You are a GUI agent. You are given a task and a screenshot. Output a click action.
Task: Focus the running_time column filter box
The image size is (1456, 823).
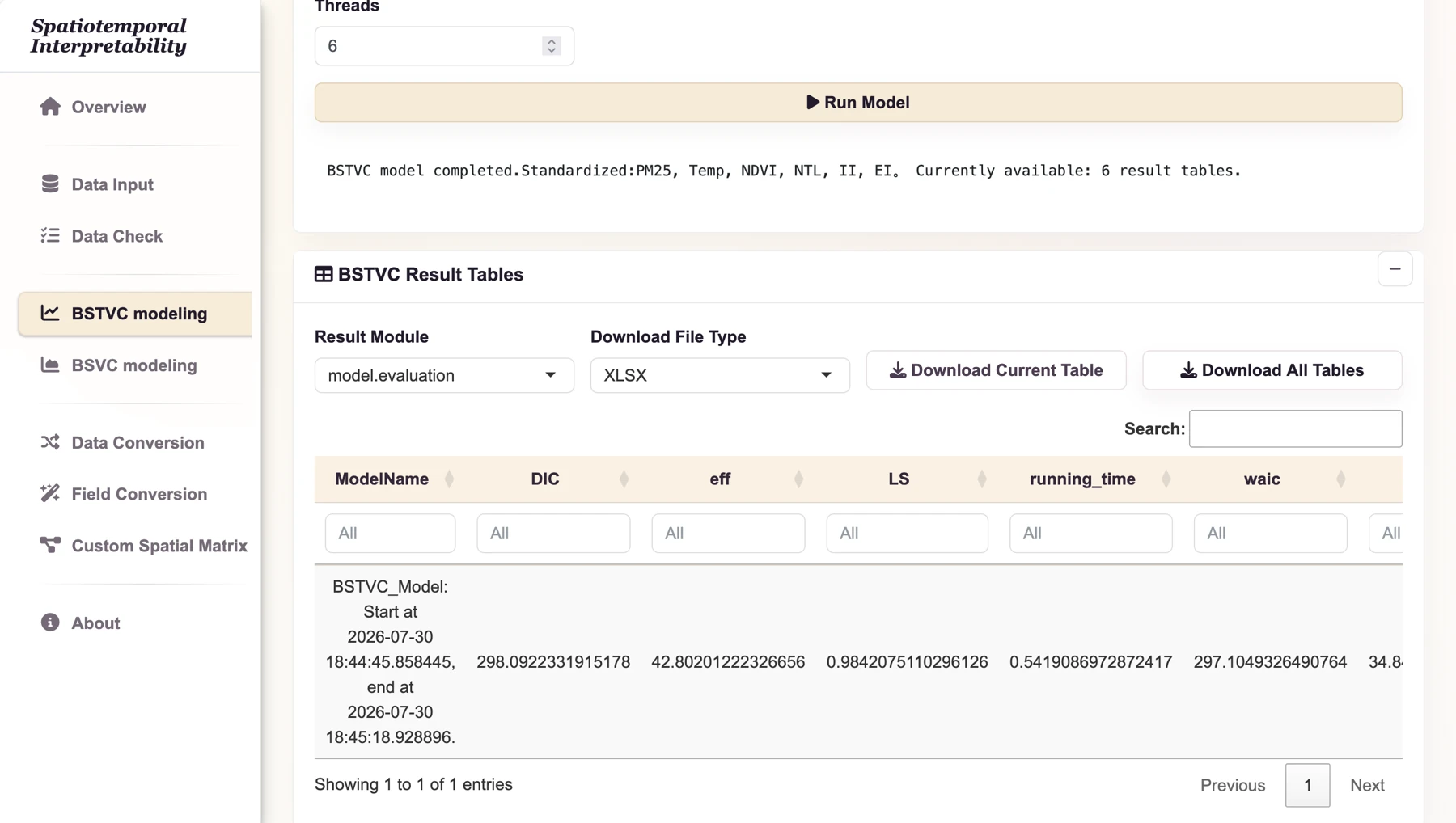coord(1091,534)
